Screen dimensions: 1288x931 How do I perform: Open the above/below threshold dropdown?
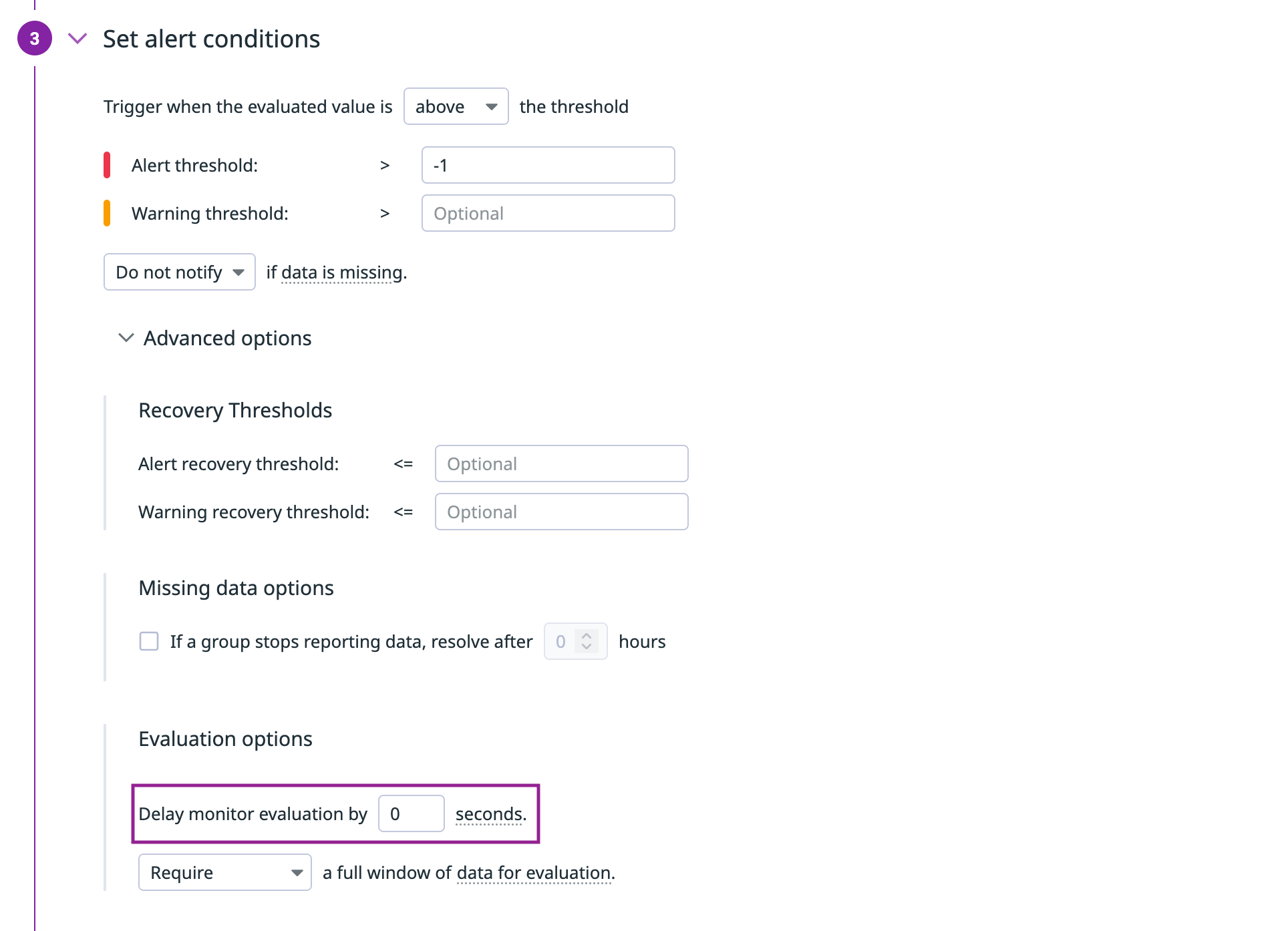pyautogui.click(x=456, y=107)
